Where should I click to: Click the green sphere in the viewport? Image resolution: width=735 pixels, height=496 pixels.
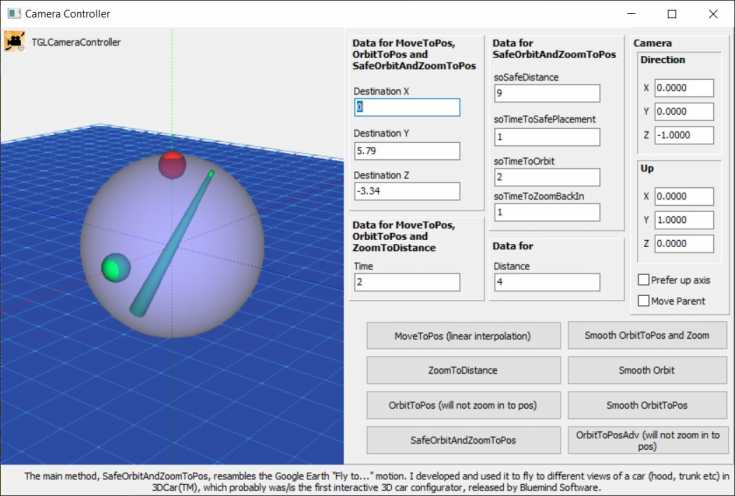[x=116, y=267]
